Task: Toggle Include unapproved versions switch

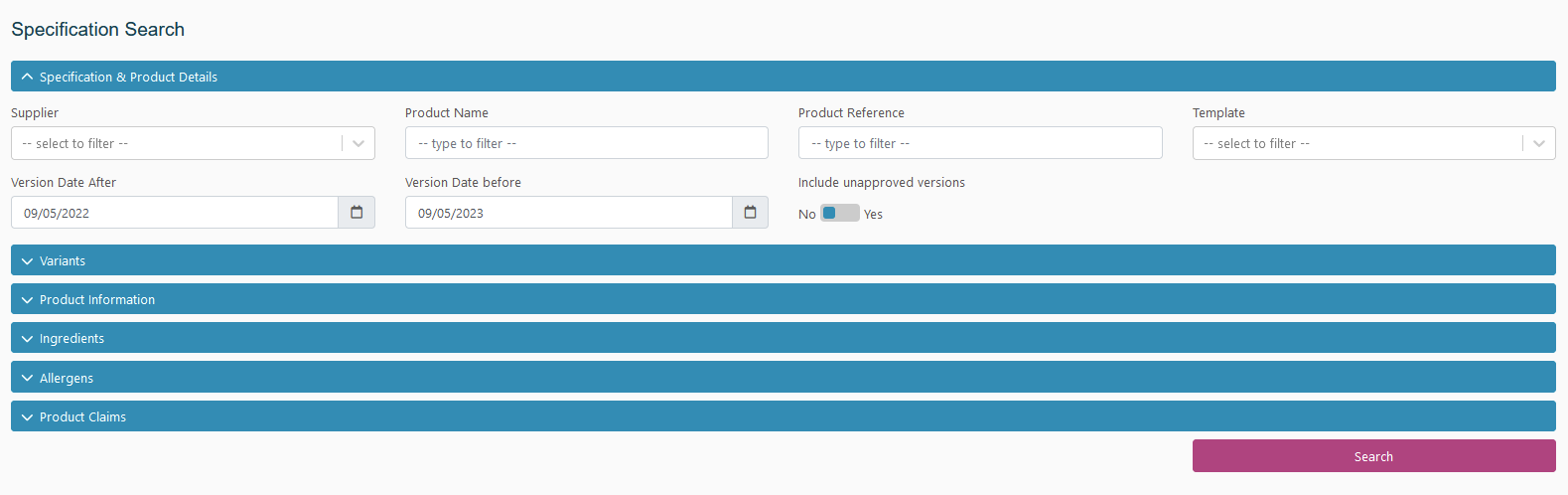Action: 839,214
